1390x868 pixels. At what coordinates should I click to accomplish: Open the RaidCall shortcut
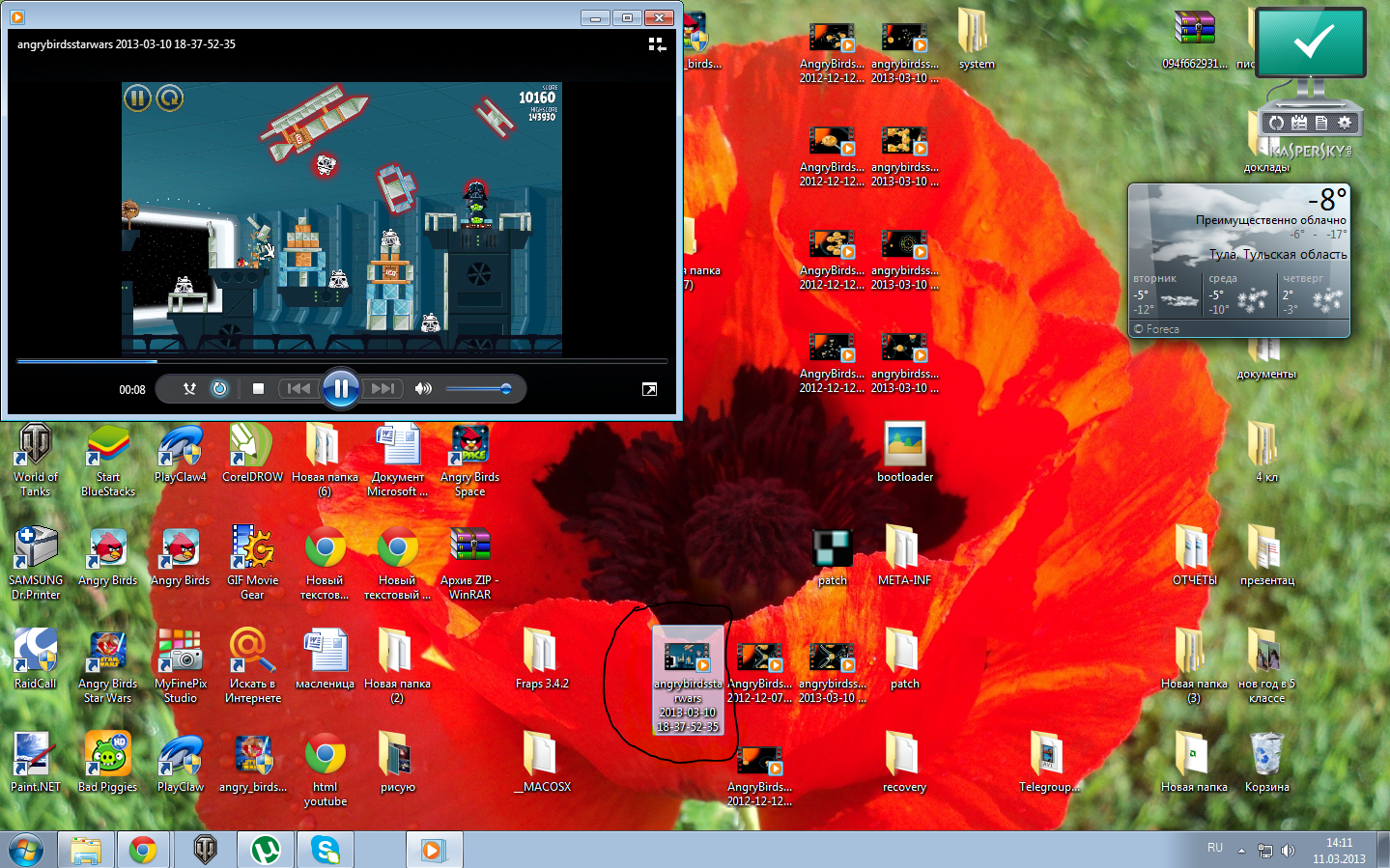[x=36, y=660]
